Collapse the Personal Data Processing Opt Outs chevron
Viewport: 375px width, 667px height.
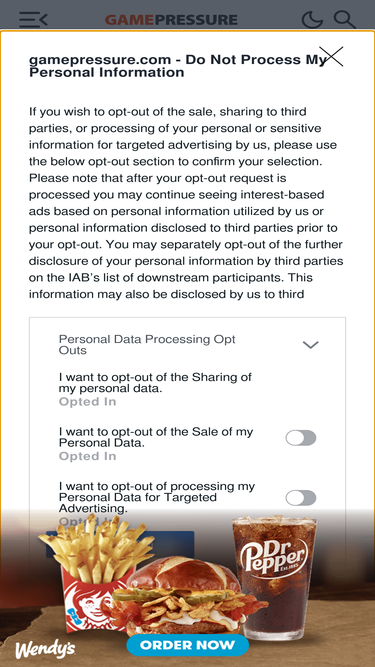point(310,345)
